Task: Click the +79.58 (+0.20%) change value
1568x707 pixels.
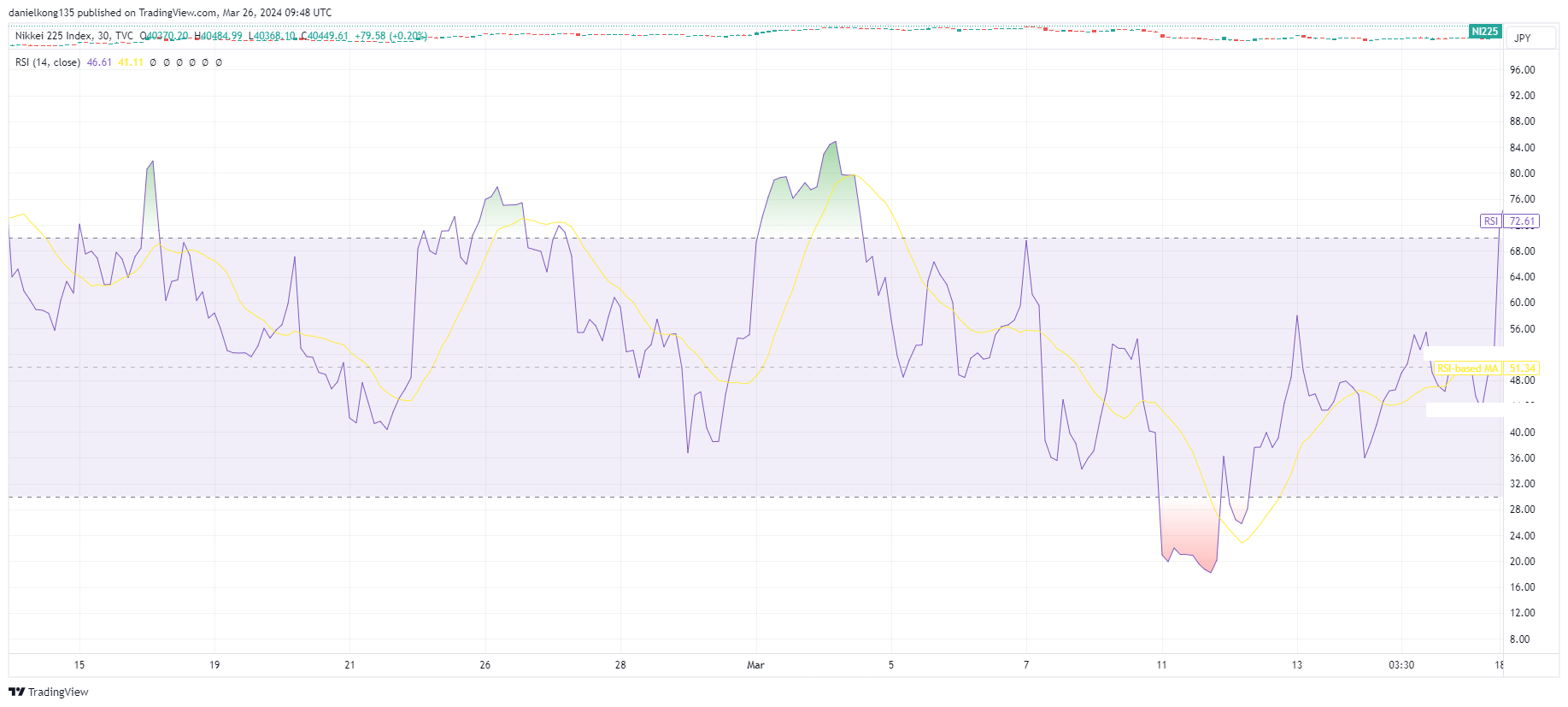Action: click(391, 36)
